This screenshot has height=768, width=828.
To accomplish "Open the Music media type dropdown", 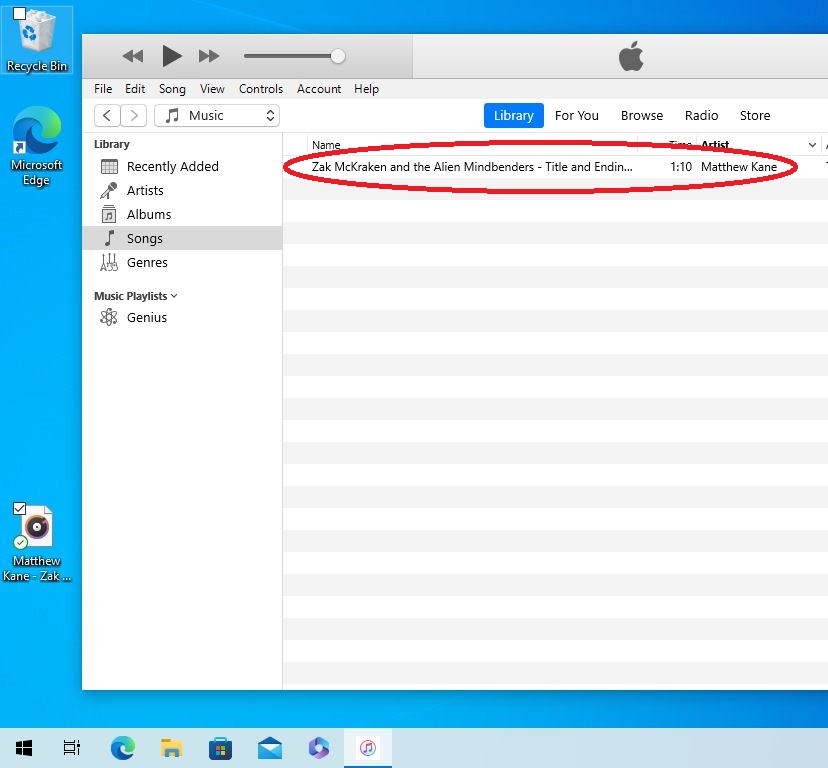I will click(x=217, y=116).
